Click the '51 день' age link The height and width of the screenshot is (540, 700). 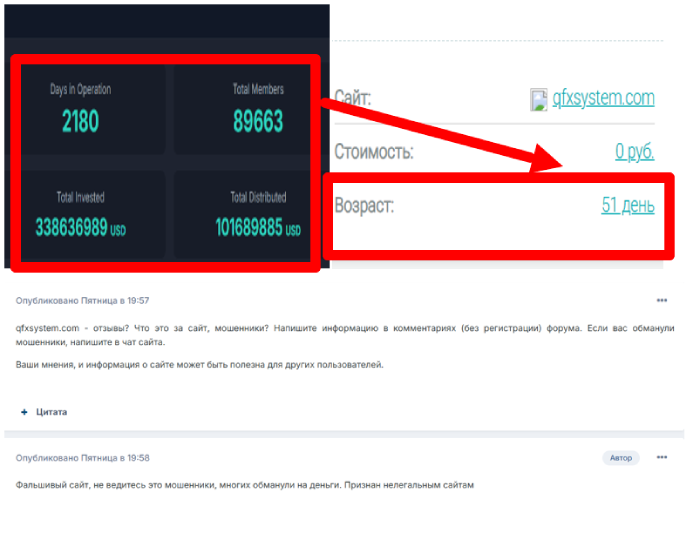(627, 206)
